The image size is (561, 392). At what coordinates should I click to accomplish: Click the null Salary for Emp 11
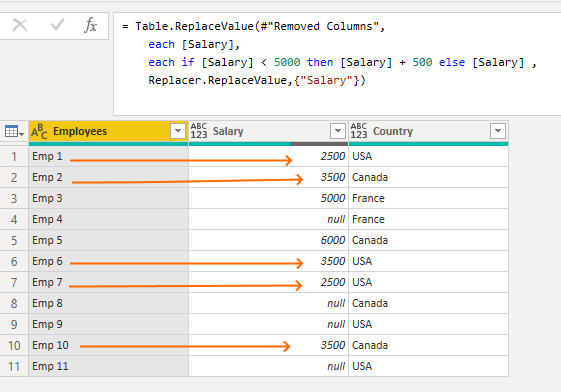point(268,367)
